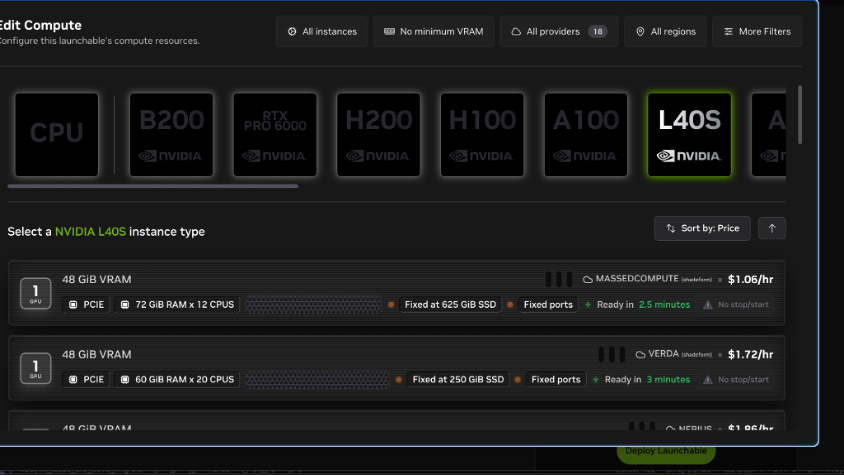Click the 1 GPU badge on VERDA row
The image size is (844, 476).
[36, 368]
